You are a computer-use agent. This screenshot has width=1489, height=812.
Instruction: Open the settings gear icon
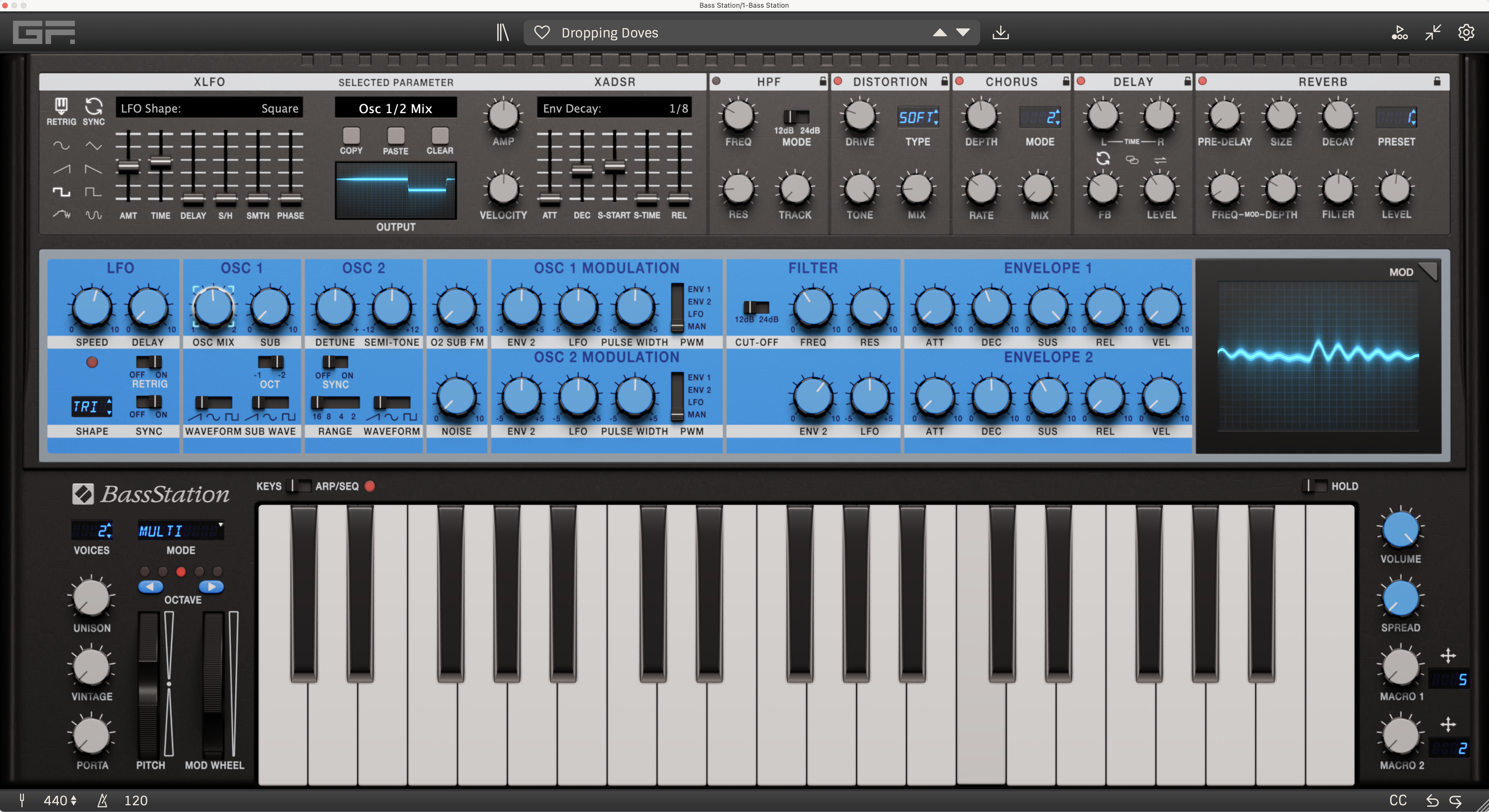click(1466, 32)
